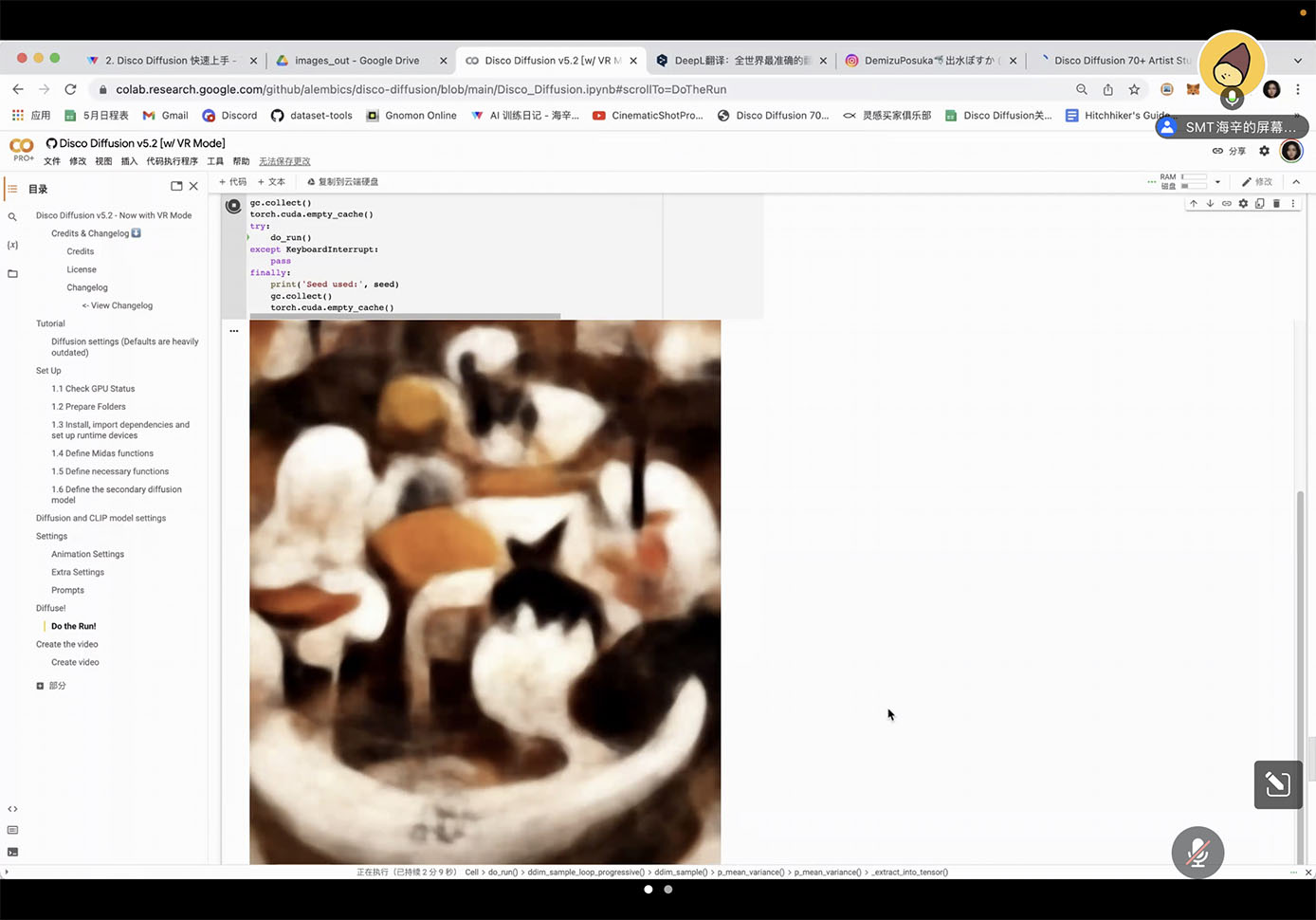Viewport: 1316px width, 920px height.
Task: Open more cell actions three-dot menu
Action: point(1292,203)
